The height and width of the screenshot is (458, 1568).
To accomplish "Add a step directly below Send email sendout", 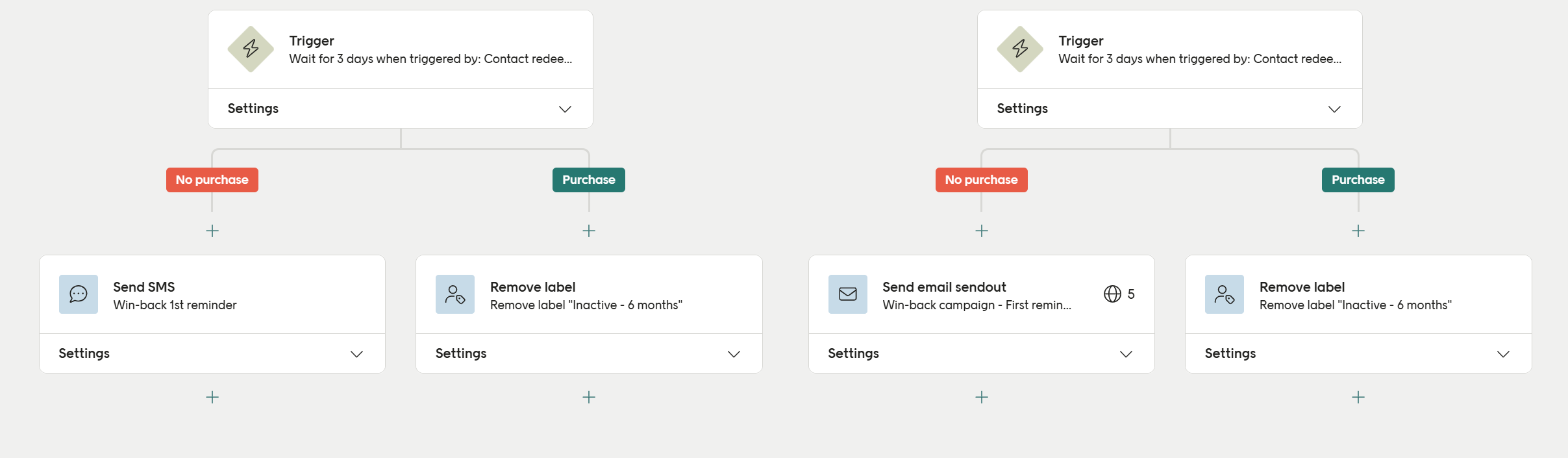I will [982, 397].
